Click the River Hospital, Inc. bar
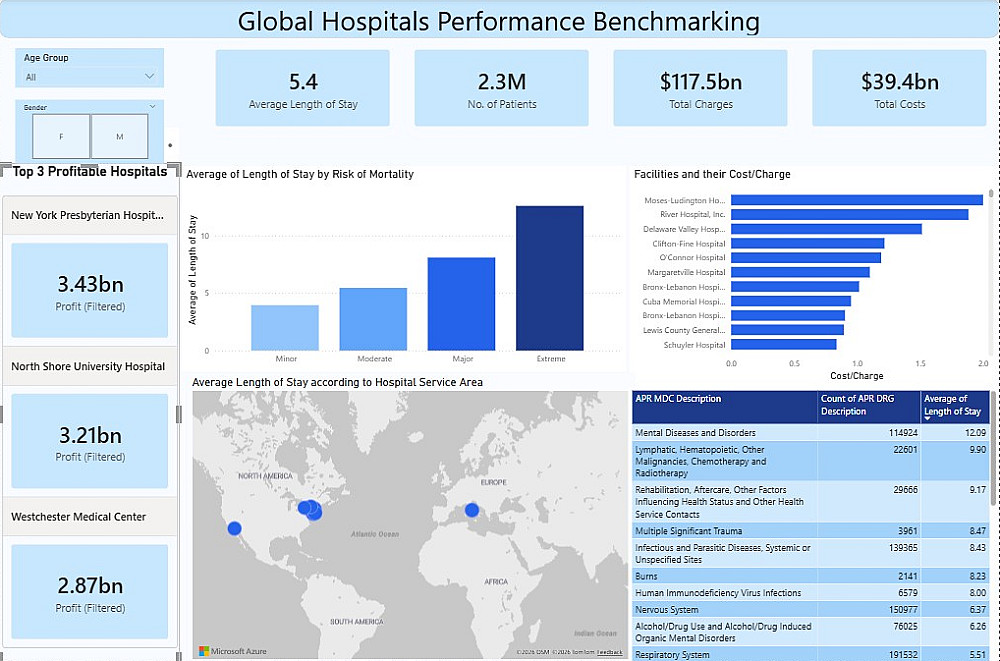1000x661 pixels. tap(849, 214)
